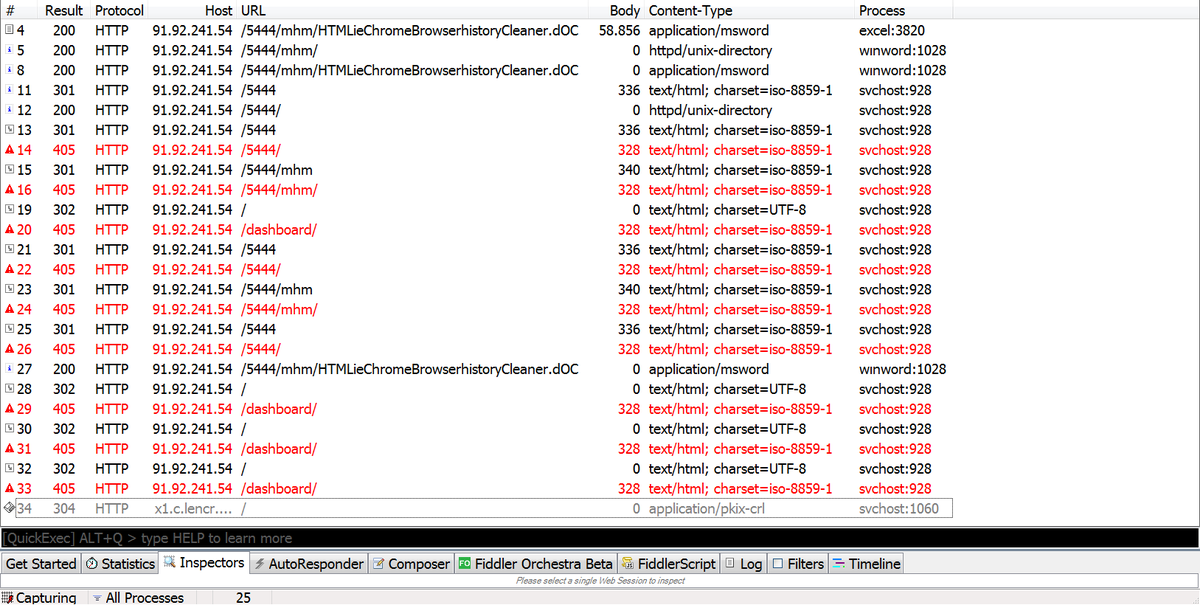Image resolution: width=1200 pixels, height=605 pixels.
Task: Click the red warning icon of session 31
Action: point(9,448)
